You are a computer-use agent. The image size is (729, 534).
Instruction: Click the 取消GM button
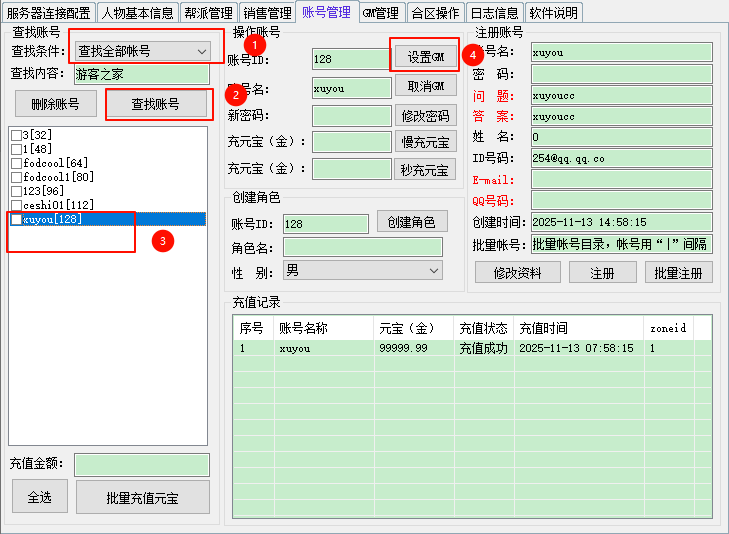[x=425, y=87]
